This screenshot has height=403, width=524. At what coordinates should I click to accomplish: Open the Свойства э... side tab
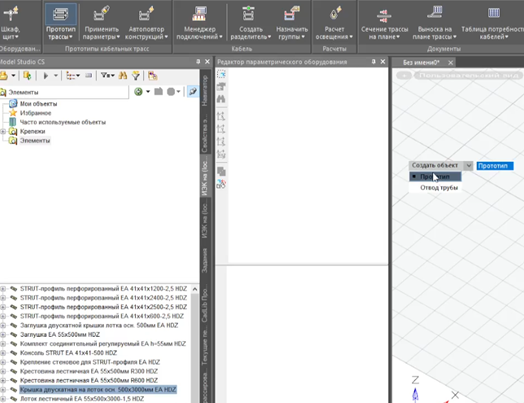(205, 133)
